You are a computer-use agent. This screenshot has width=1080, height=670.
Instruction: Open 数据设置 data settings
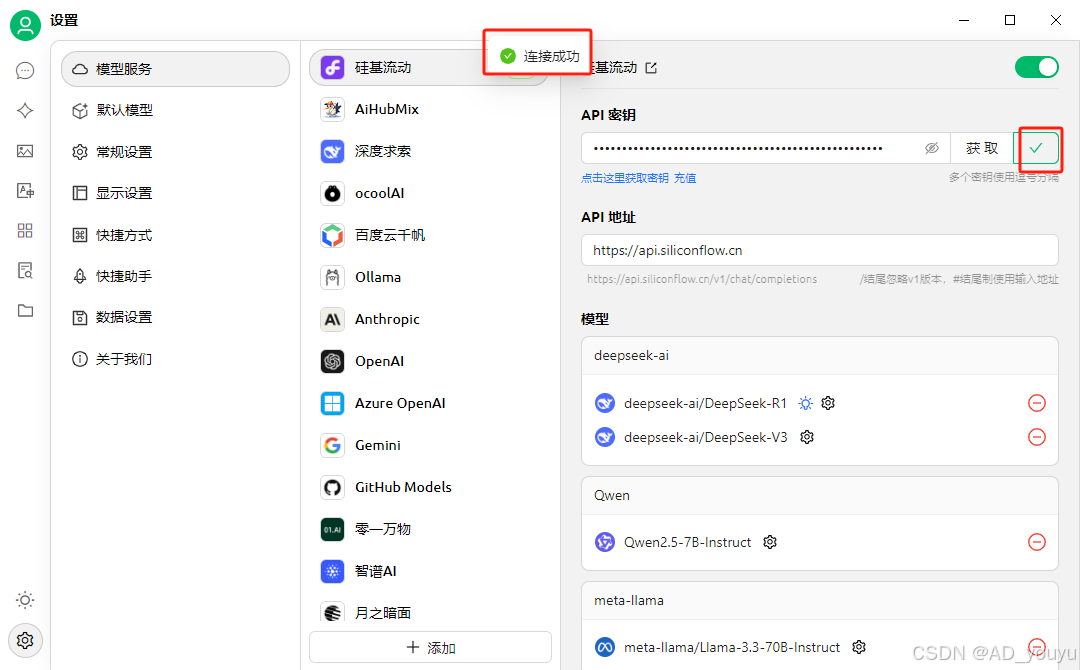point(176,317)
